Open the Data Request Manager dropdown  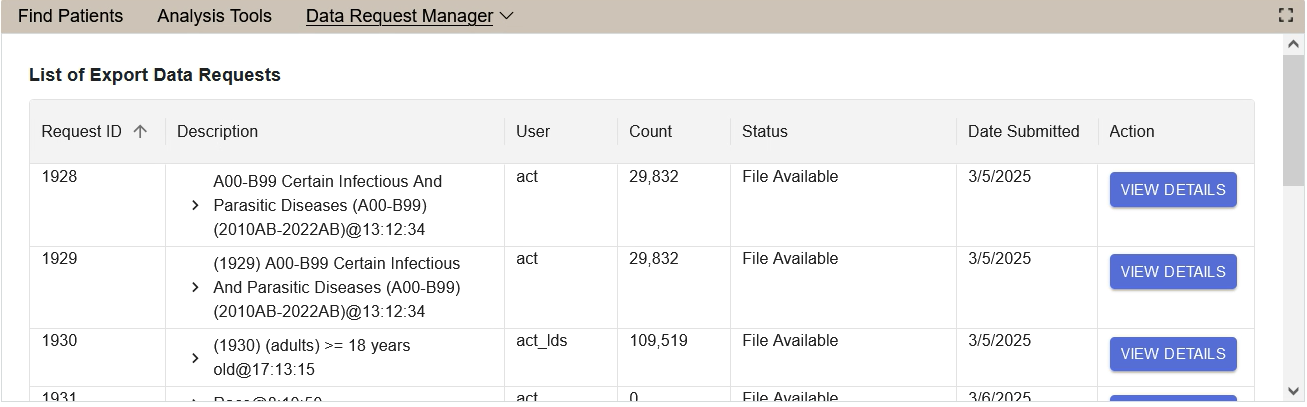[x=409, y=16]
